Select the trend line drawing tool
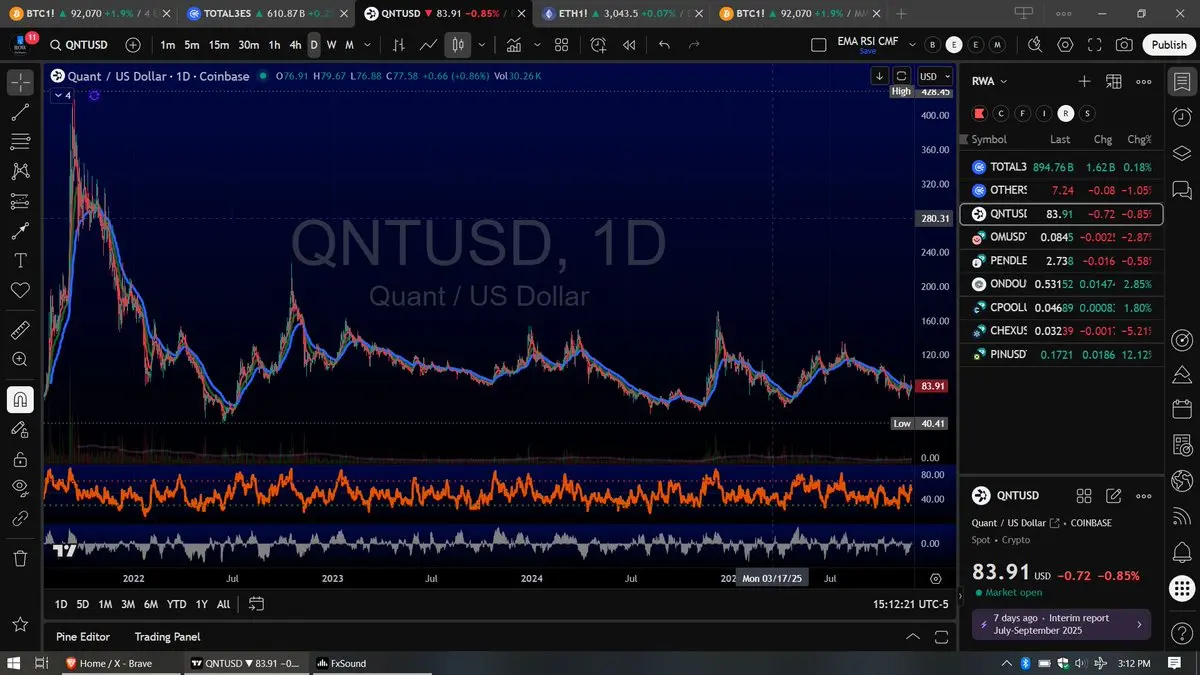Screen dimensions: 1200x675 [20, 113]
